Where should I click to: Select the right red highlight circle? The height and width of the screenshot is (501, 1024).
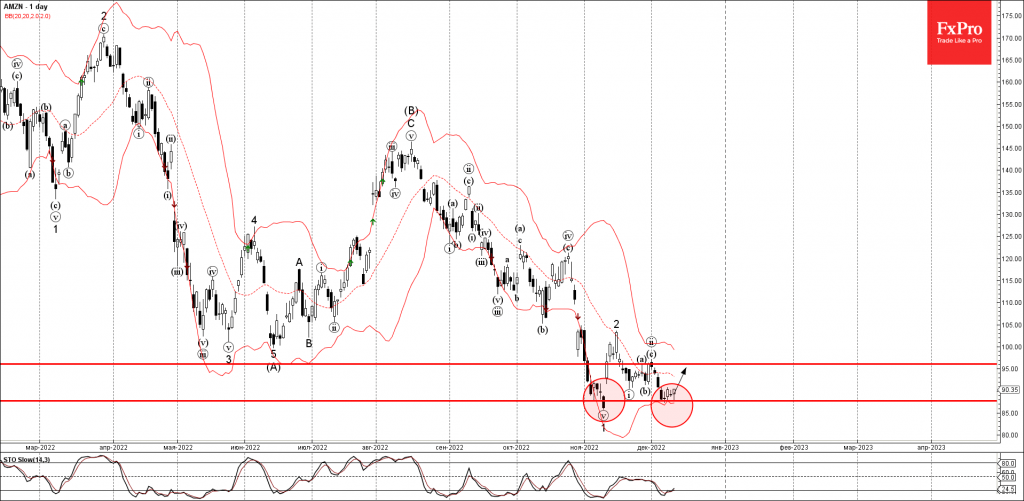pos(671,403)
